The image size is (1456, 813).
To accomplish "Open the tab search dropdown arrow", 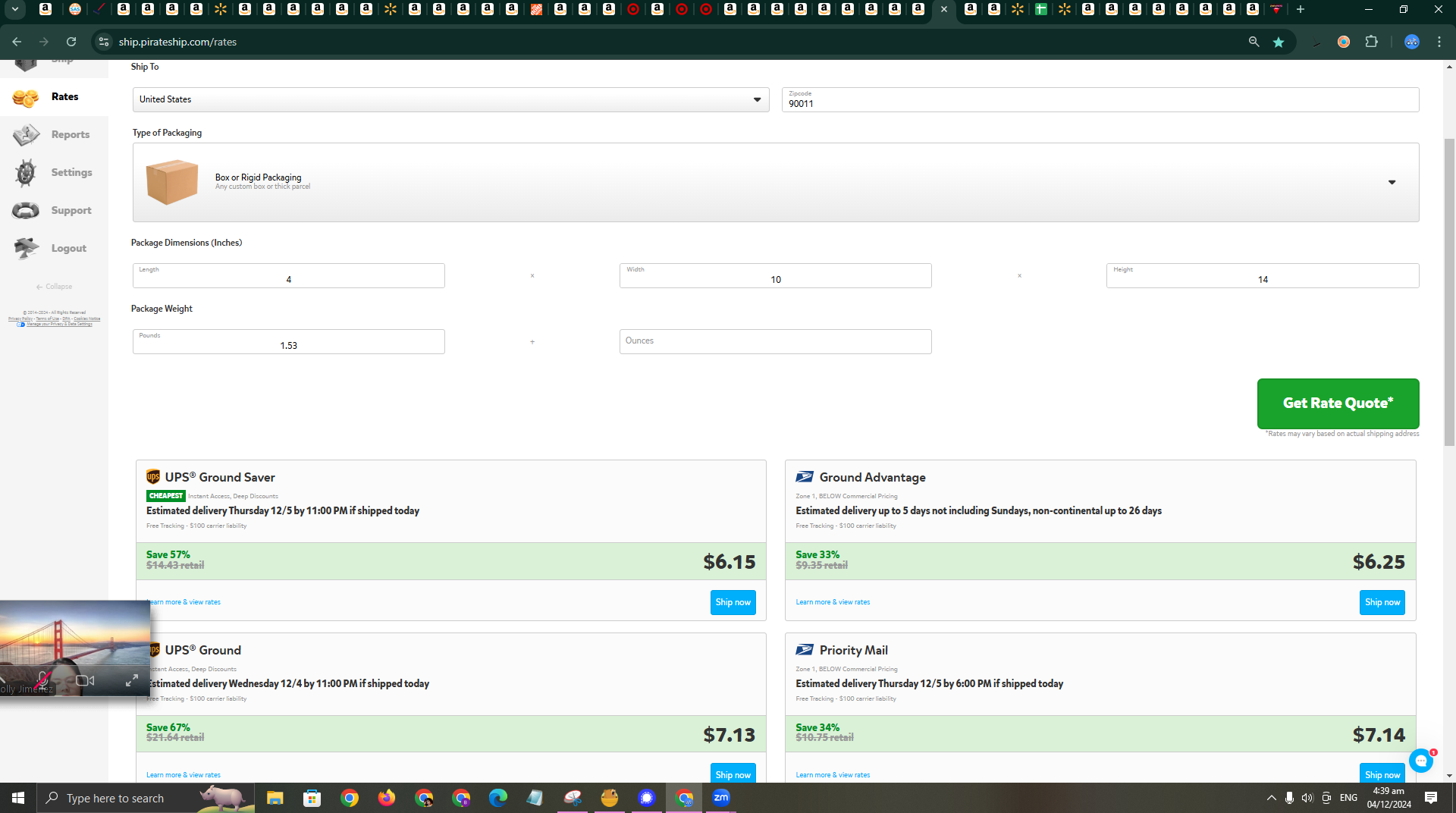I will coord(14,9).
